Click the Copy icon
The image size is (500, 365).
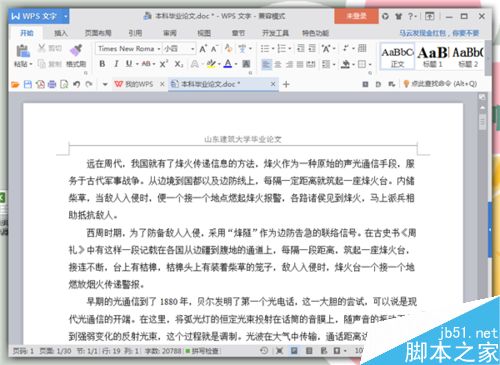click(x=42, y=63)
